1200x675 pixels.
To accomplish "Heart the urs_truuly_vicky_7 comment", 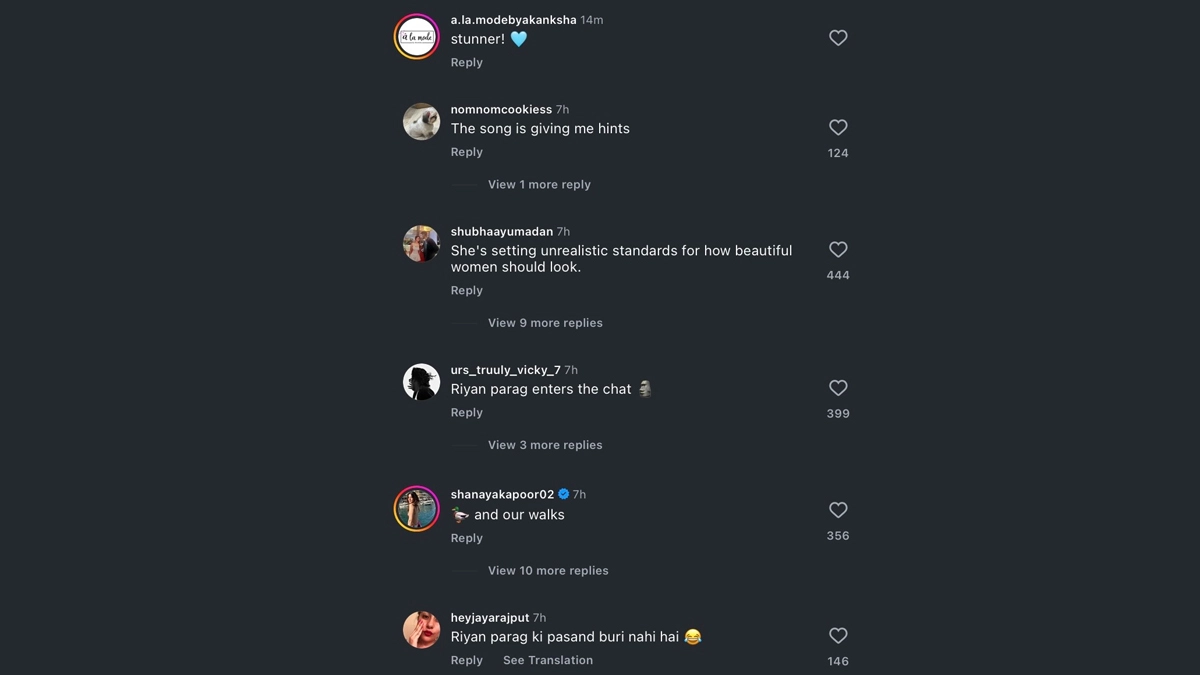I will point(838,388).
